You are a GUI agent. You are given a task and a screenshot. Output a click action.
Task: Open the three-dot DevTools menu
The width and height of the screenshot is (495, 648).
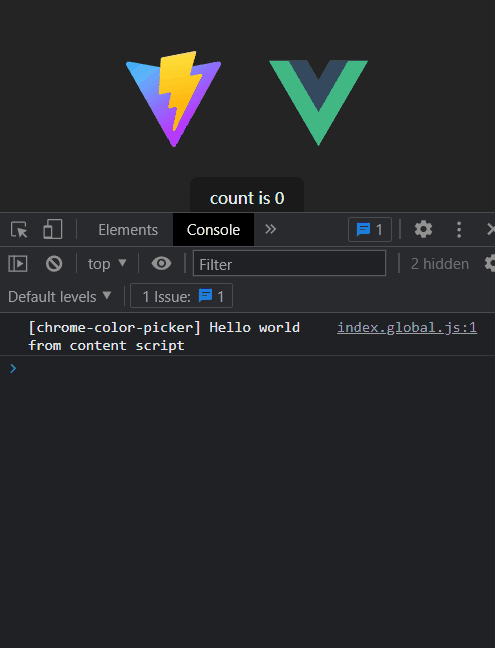(x=459, y=229)
